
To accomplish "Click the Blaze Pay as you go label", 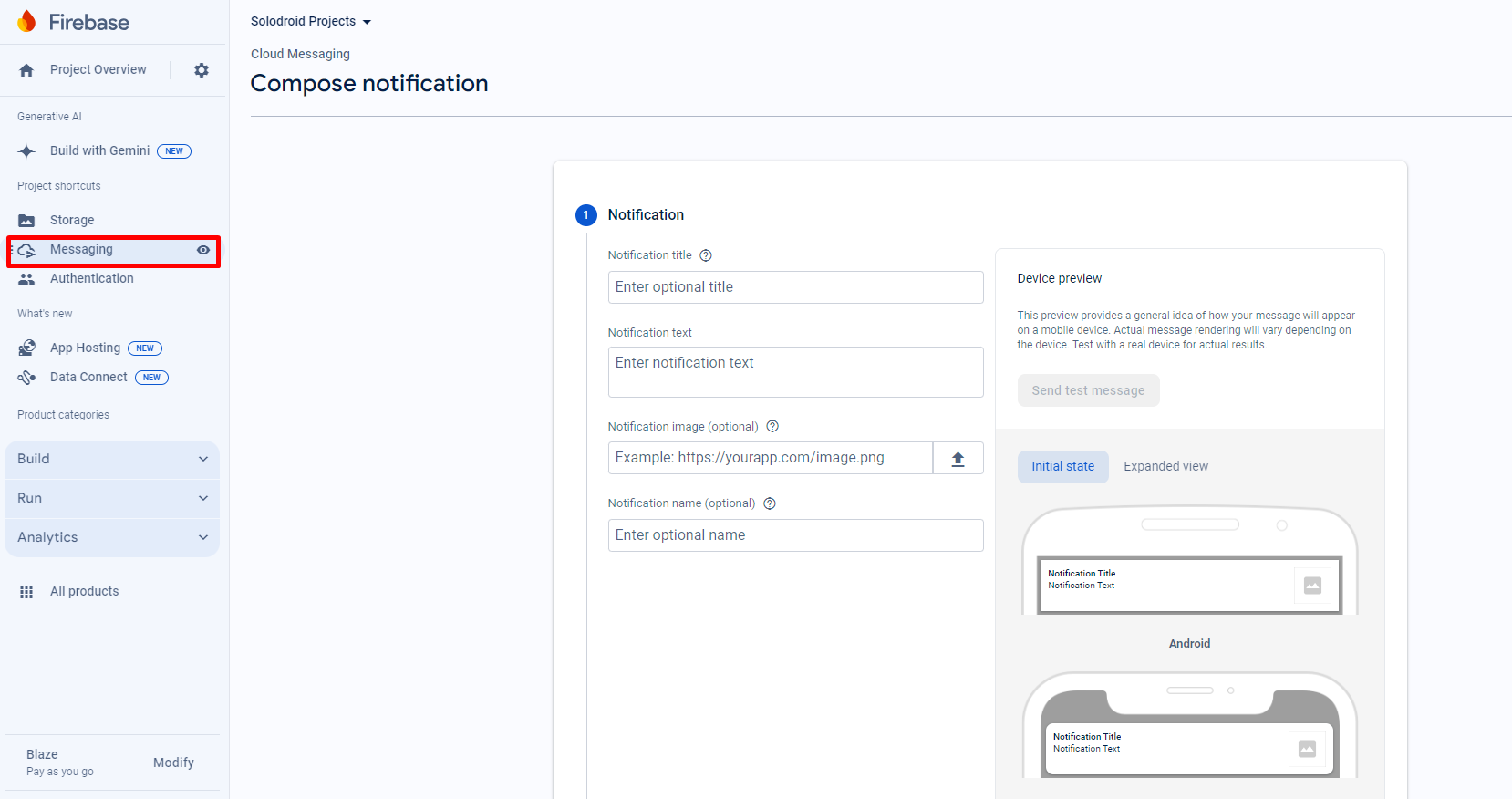I will 60,763.
